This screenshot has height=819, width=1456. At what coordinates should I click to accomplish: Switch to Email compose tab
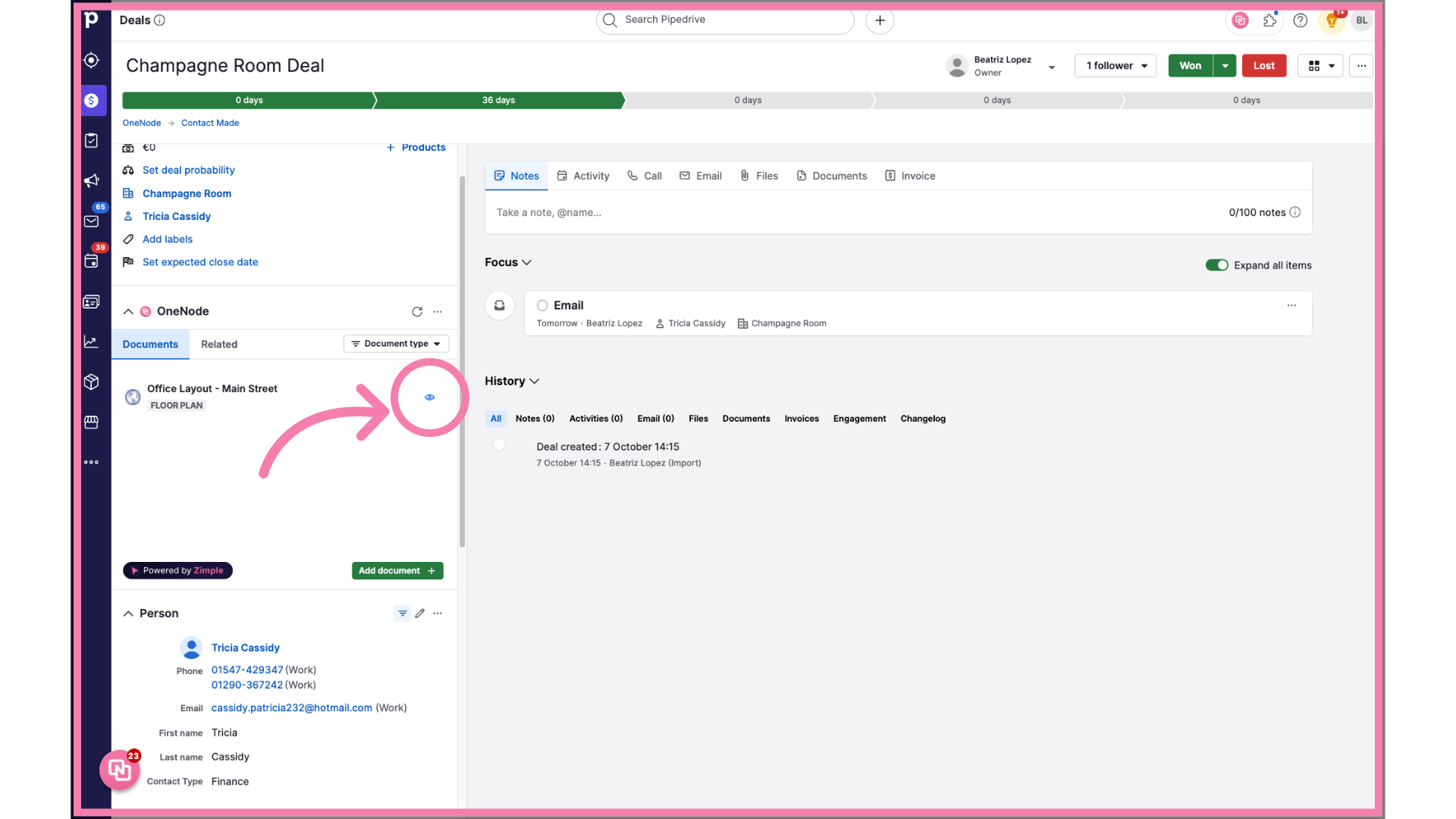click(701, 176)
